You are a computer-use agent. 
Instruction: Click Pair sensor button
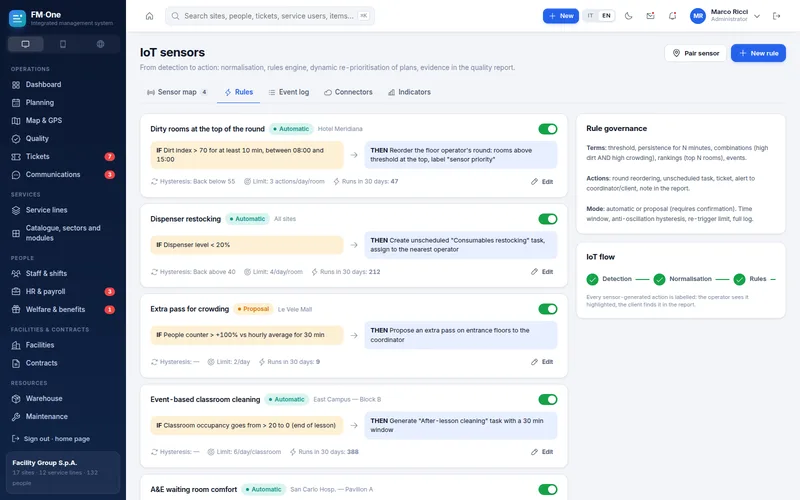click(x=695, y=53)
